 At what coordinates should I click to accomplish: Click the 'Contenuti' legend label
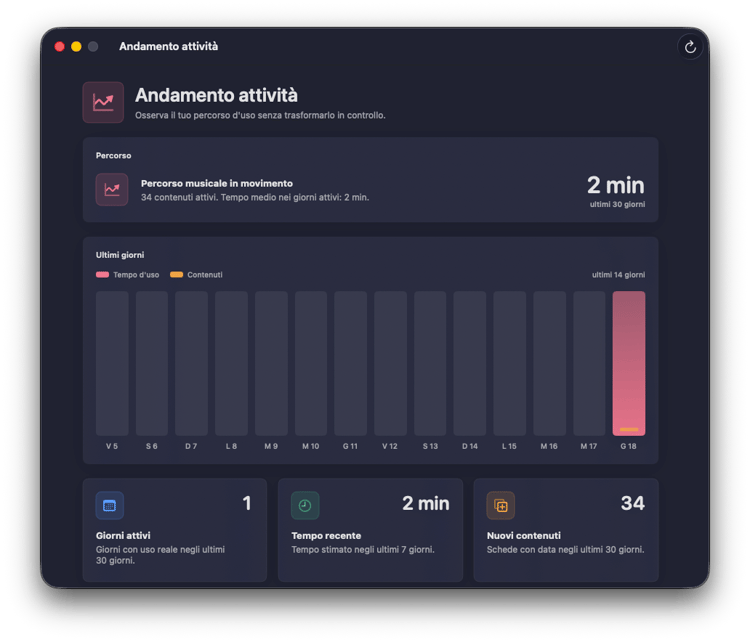(x=205, y=275)
